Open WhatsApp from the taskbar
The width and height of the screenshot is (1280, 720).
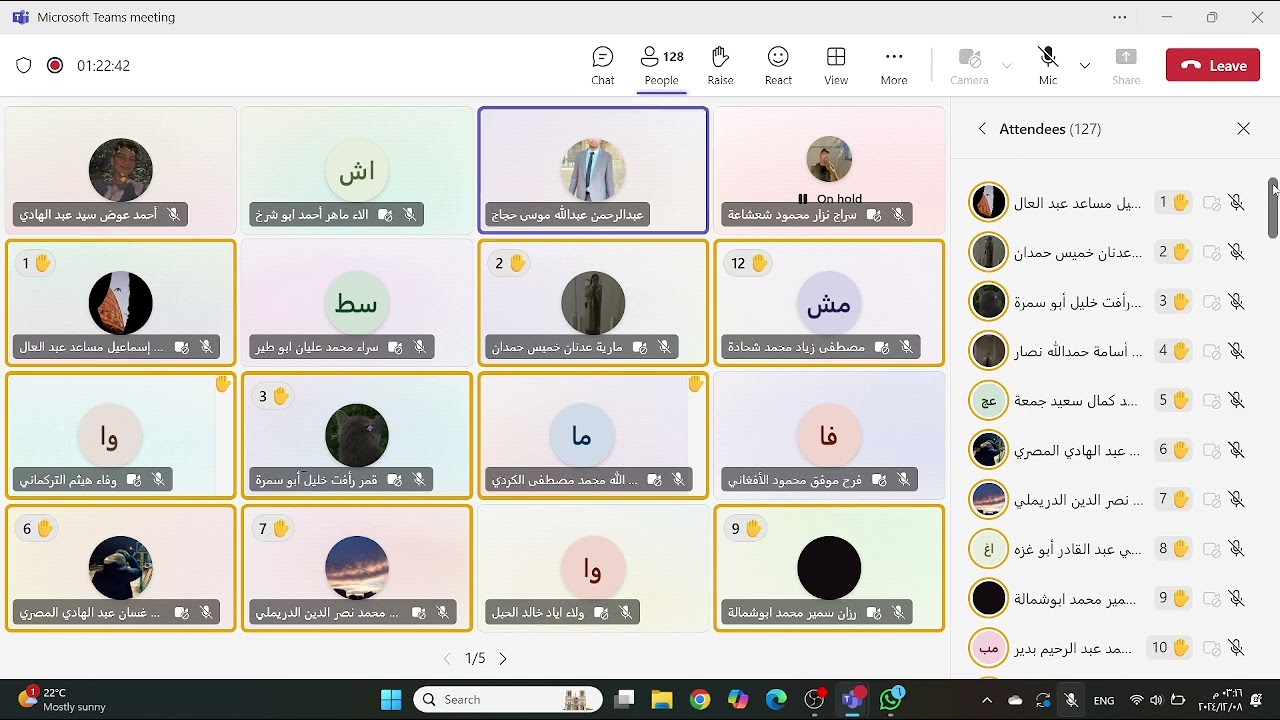[x=891, y=699]
